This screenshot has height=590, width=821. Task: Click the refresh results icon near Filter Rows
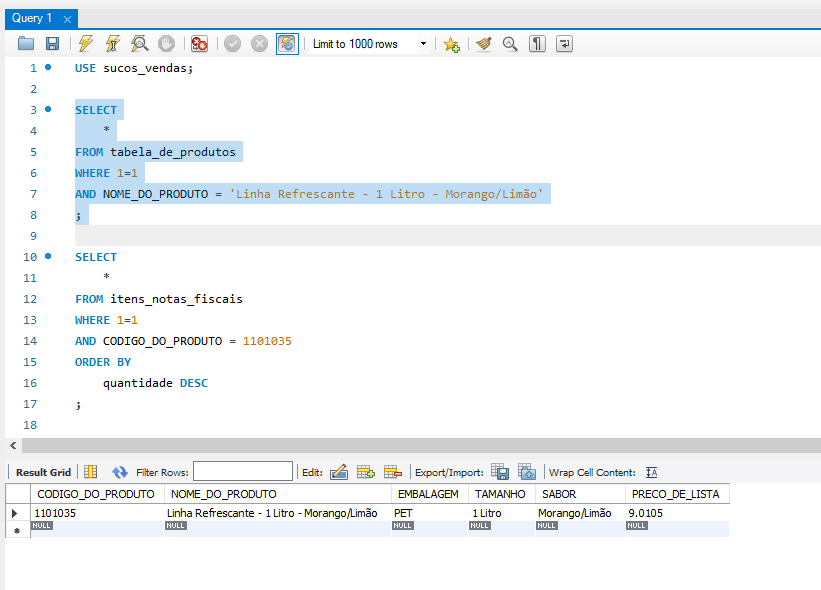click(120, 472)
